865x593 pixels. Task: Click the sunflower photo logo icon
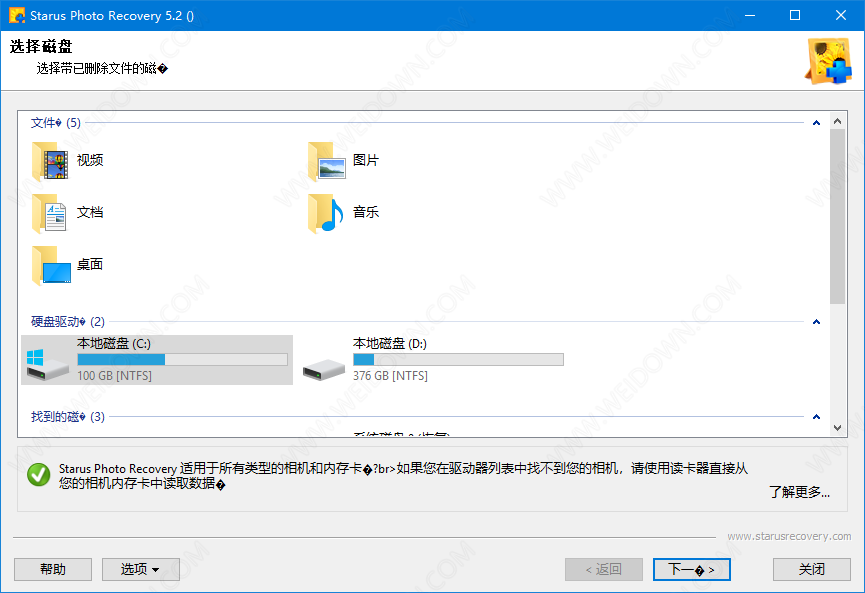829,61
